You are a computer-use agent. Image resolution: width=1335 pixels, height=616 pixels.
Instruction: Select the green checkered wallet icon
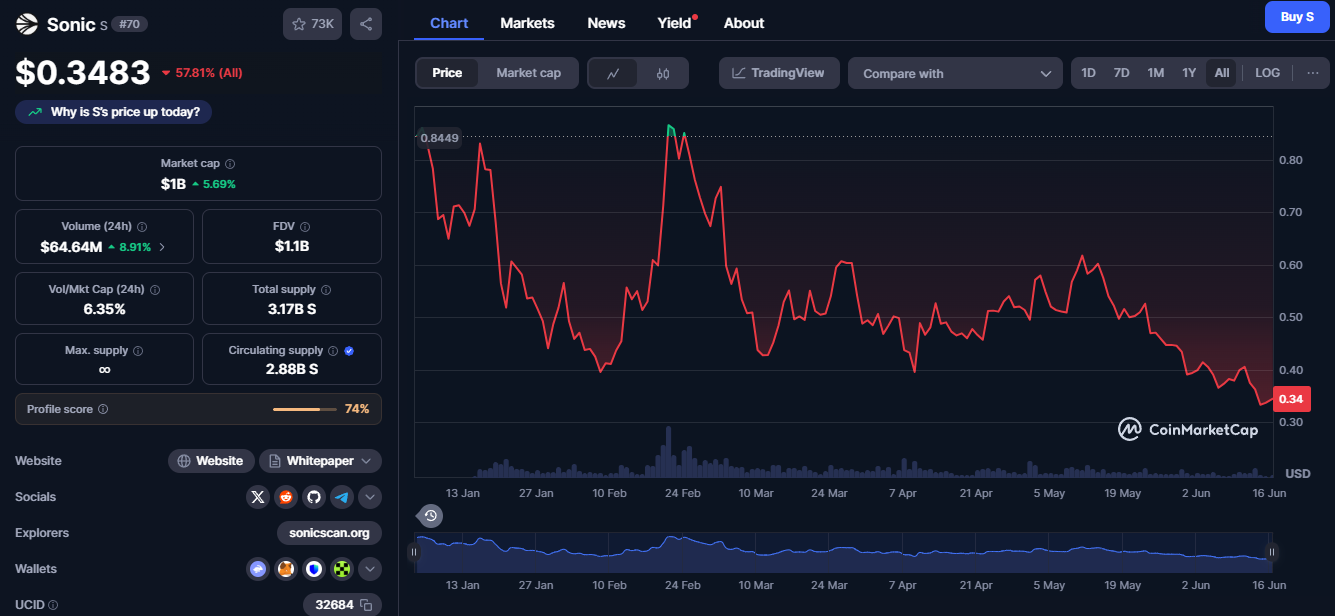point(342,569)
